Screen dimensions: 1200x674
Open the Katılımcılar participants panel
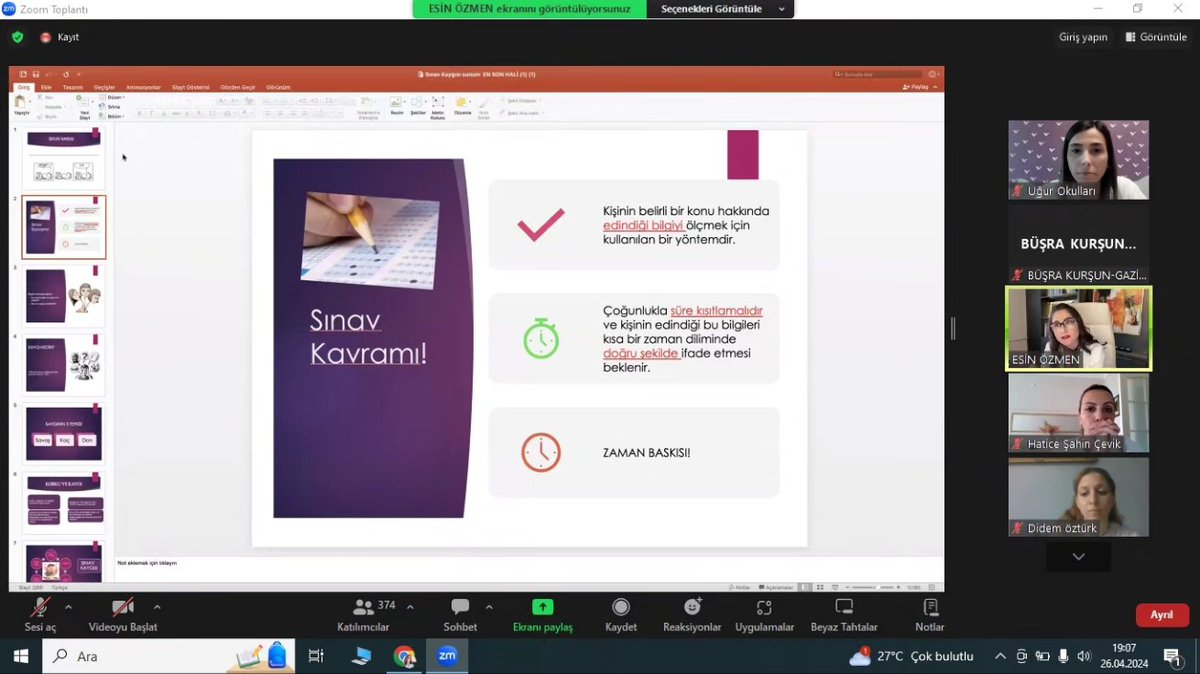[x=363, y=615]
